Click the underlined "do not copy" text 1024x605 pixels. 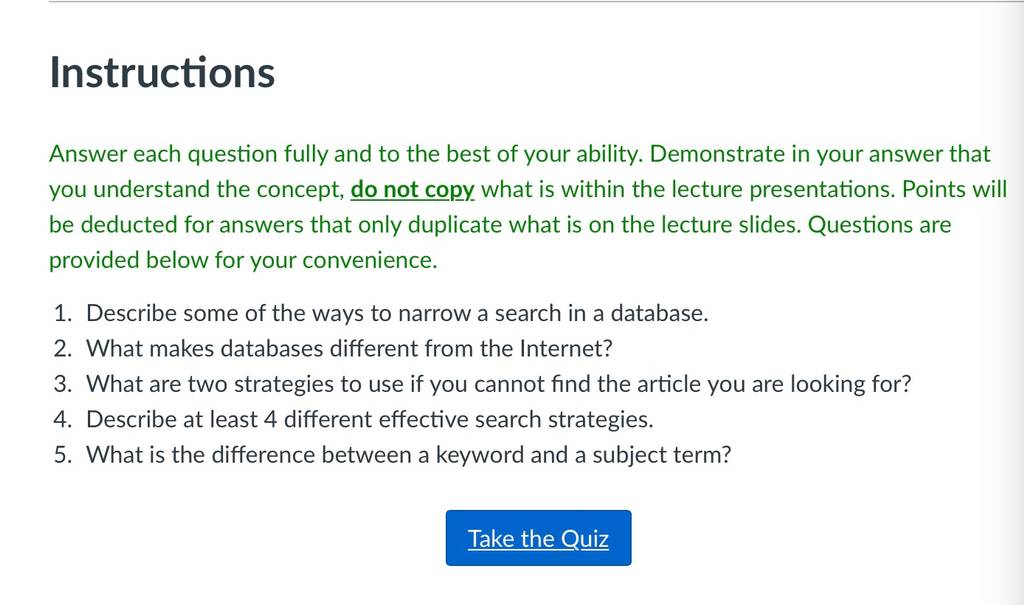pos(412,189)
